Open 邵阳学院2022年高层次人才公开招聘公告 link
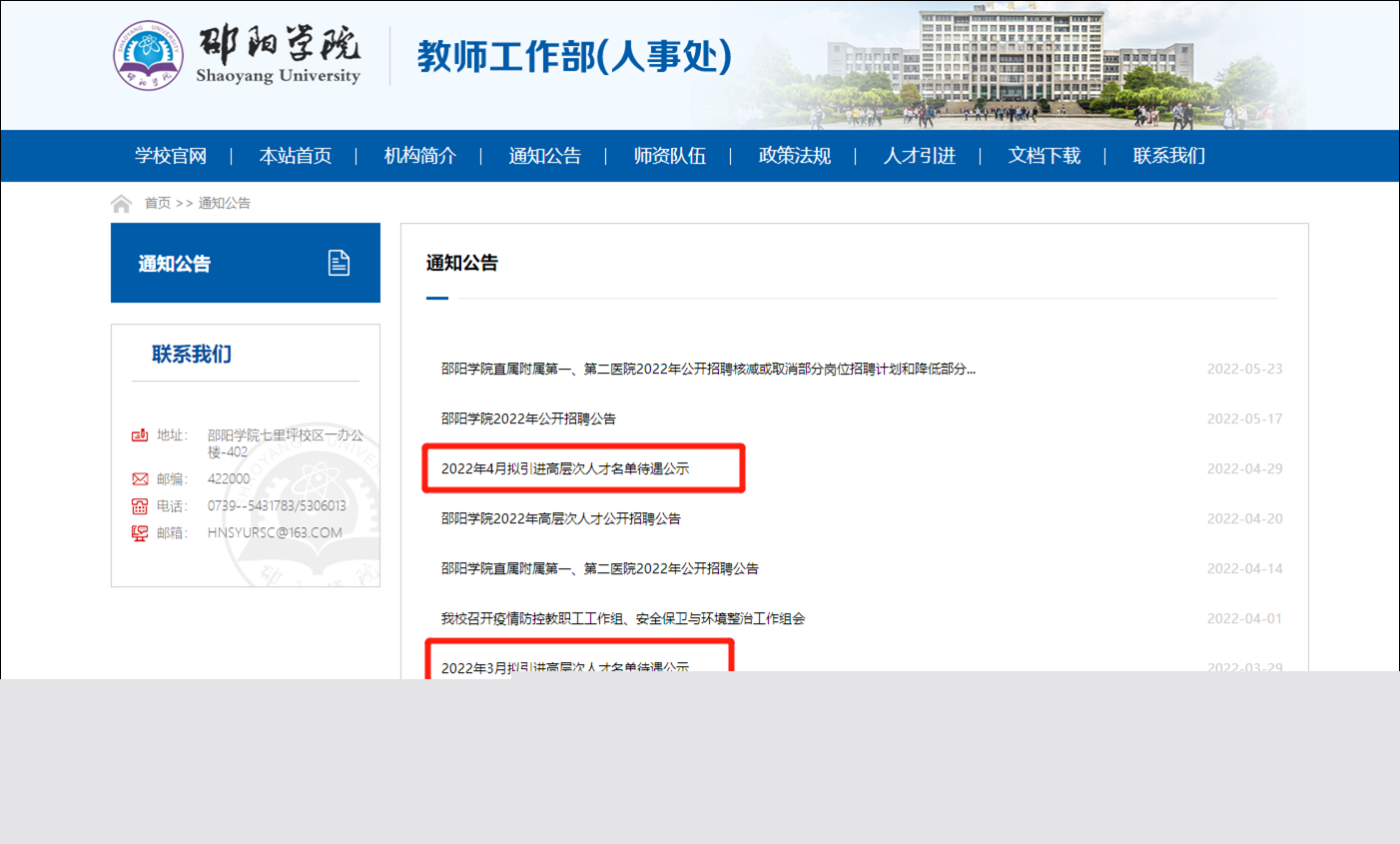Image resolution: width=1400 pixels, height=844 pixels. (x=560, y=518)
